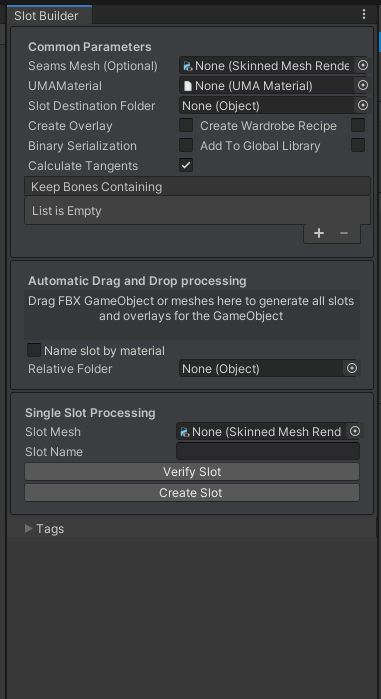Enable the Create Overlay checkbox
This screenshot has height=699, width=381.
tap(186, 125)
